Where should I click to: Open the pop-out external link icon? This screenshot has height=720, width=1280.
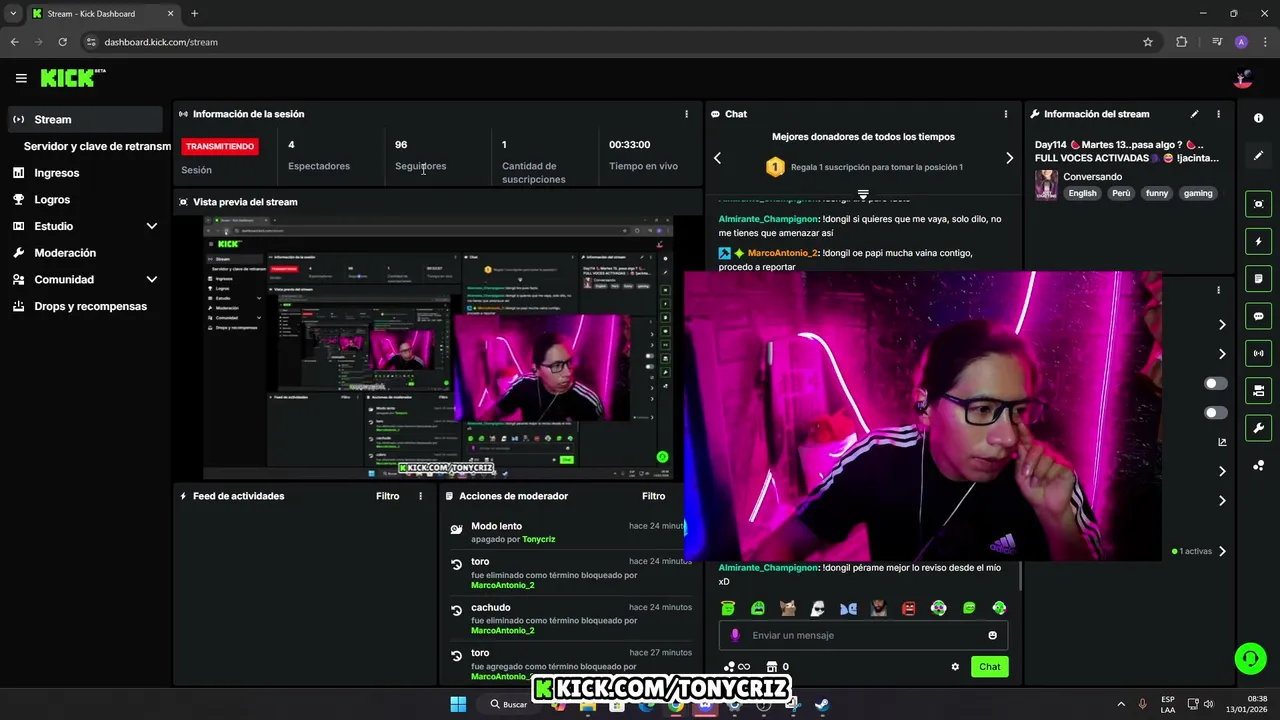tap(1222, 442)
